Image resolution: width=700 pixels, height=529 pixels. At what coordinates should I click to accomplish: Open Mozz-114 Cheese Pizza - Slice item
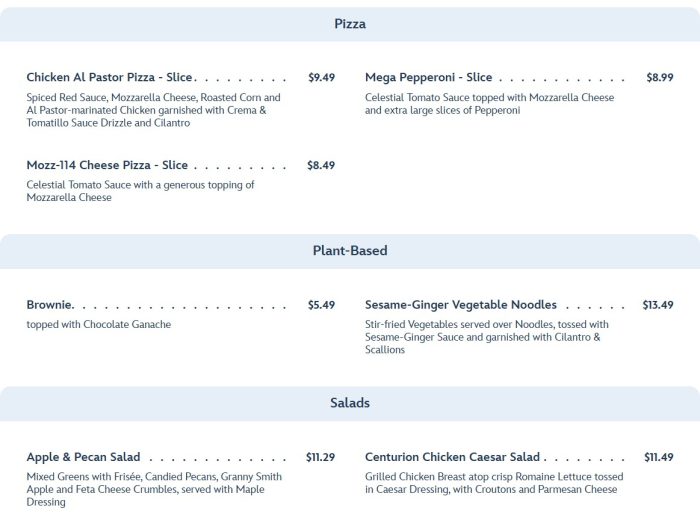pyautogui.click(x=107, y=165)
